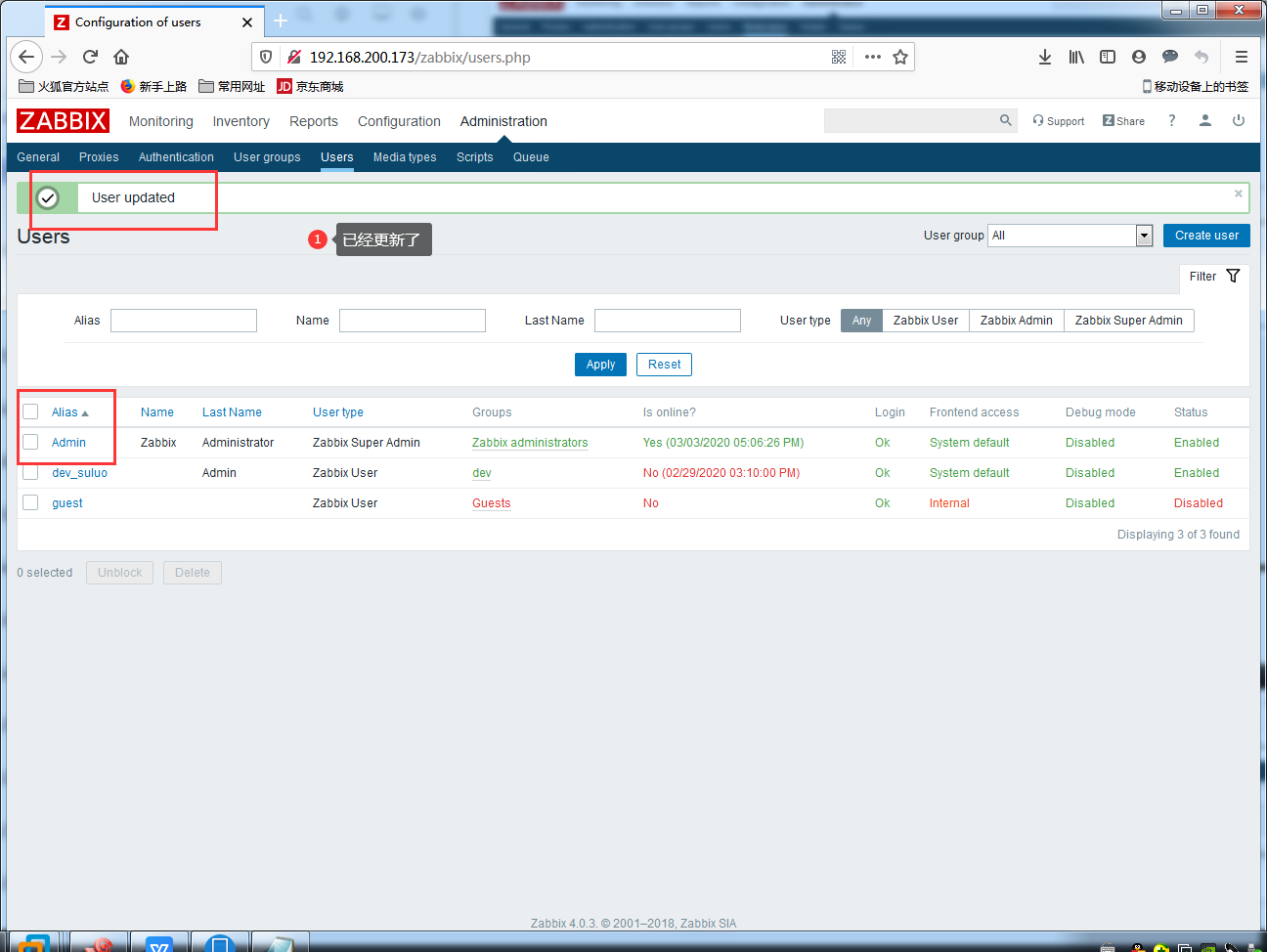Click Enabled status for Admin user
This screenshot has width=1267, height=952.
tap(1197, 443)
